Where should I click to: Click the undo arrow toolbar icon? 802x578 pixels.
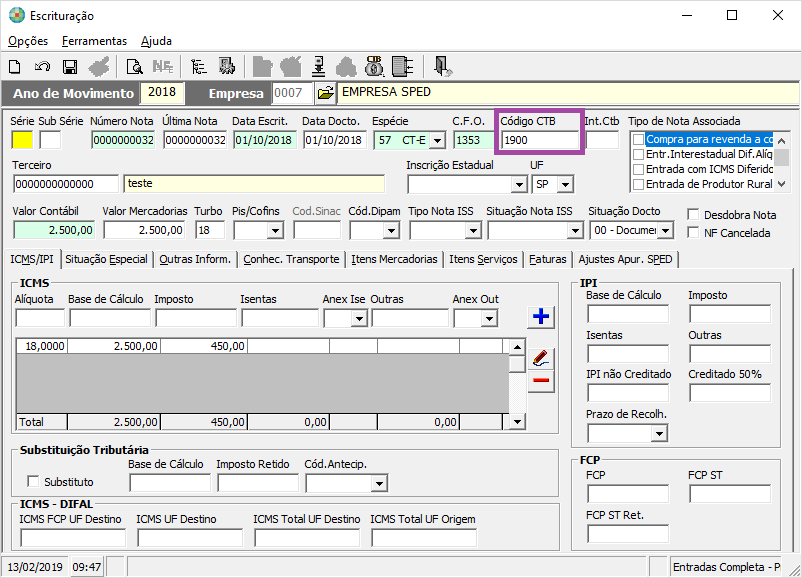[42, 67]
